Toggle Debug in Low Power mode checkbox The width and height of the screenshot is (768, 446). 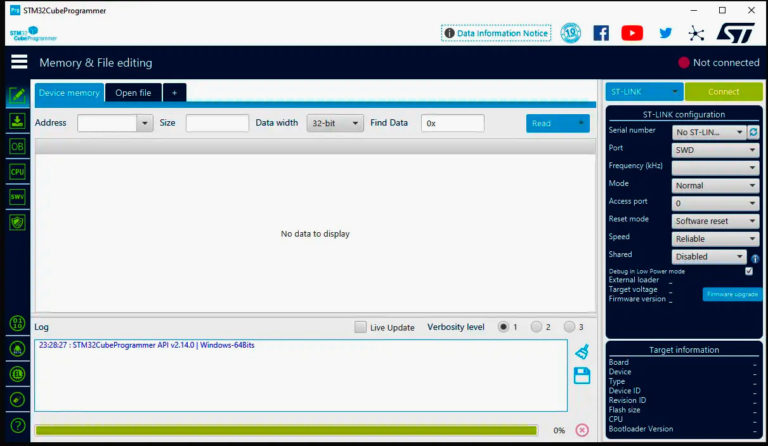(749, 271)
